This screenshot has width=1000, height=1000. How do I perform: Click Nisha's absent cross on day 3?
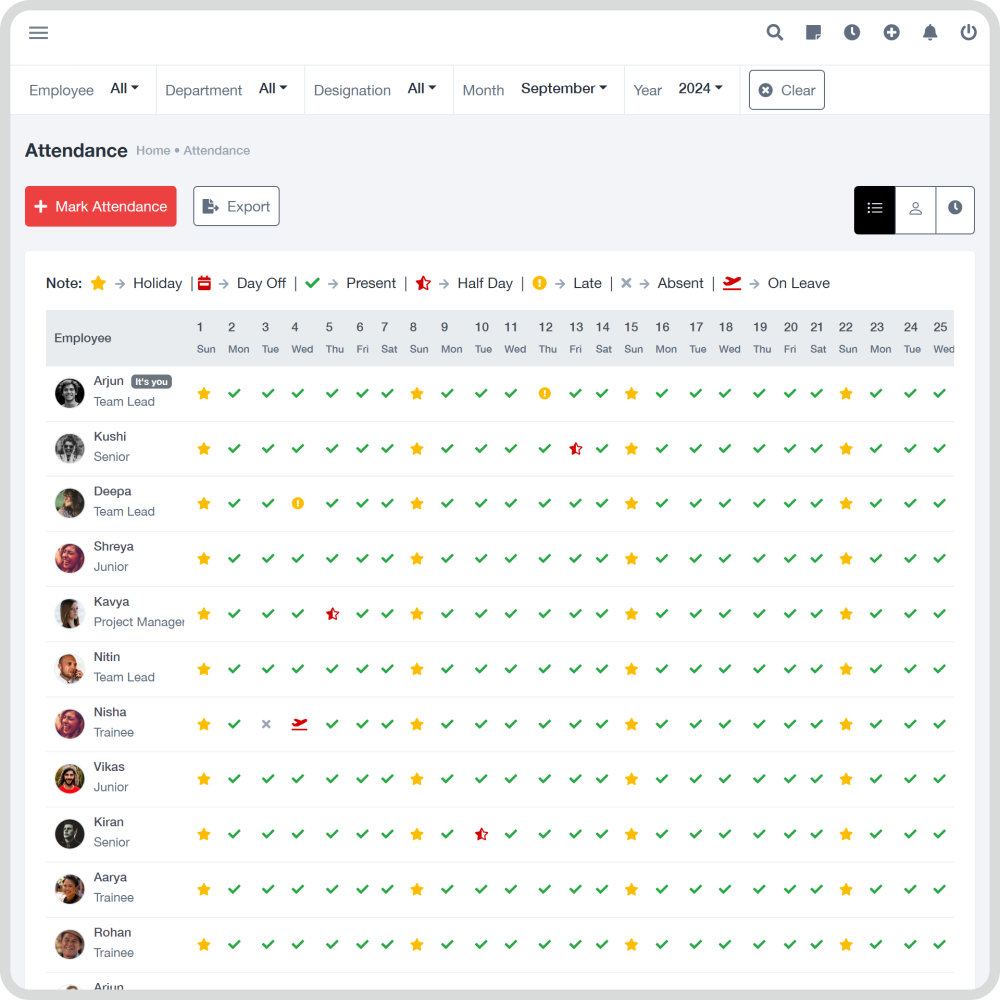coord(267,724)
